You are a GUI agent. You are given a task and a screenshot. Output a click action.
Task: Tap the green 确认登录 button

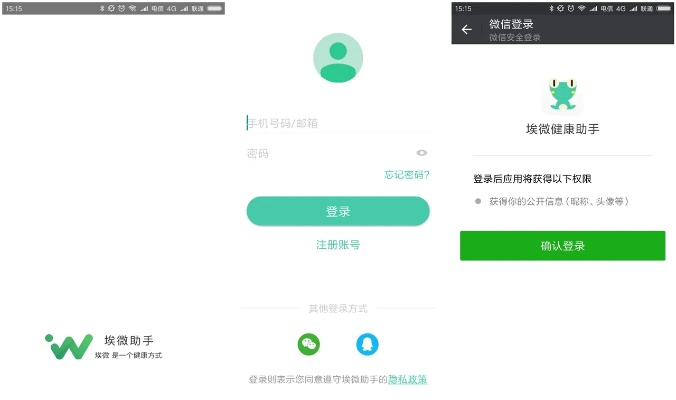click(x=562, y=246)
